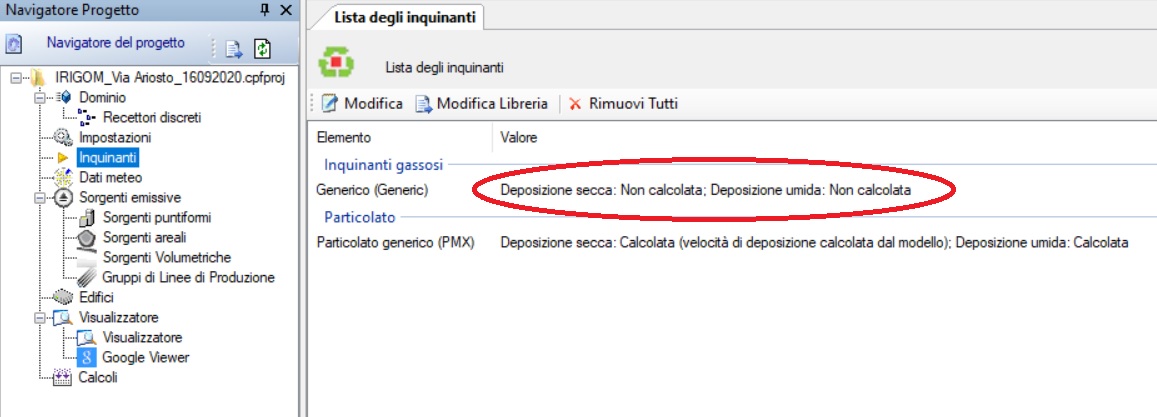Select Sorgenti puntiformi tree item

pos(157,218)
